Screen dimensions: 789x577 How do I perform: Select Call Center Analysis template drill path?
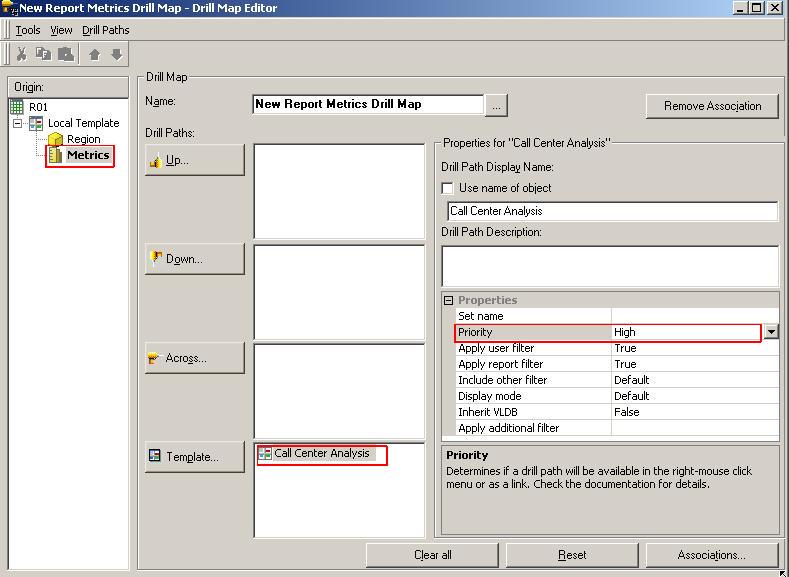(321, 454)
